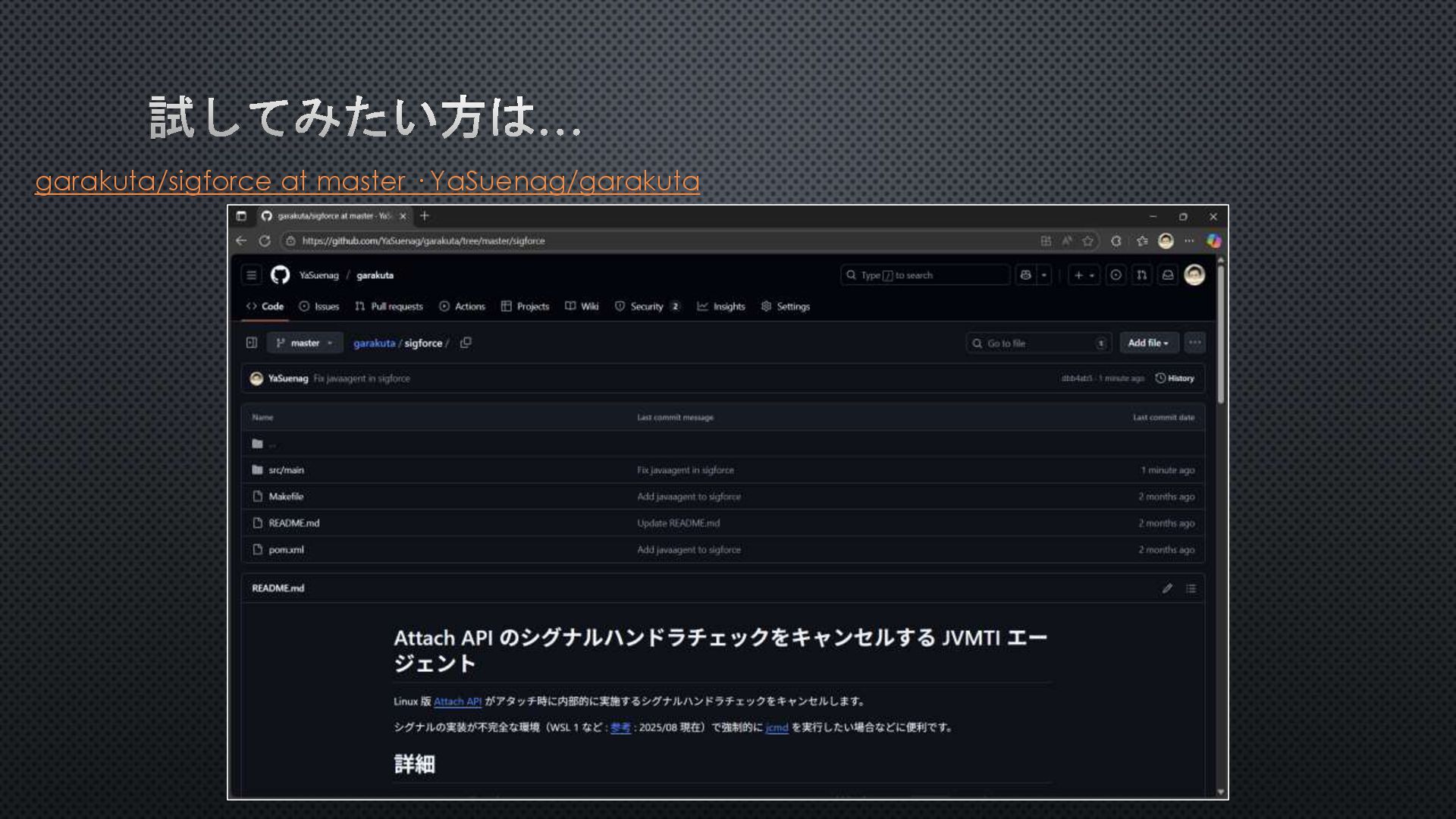This screenshot has width=1456, height=819.
Task: Copy path icon next to sigforce
Action: (x=466, y=343)
